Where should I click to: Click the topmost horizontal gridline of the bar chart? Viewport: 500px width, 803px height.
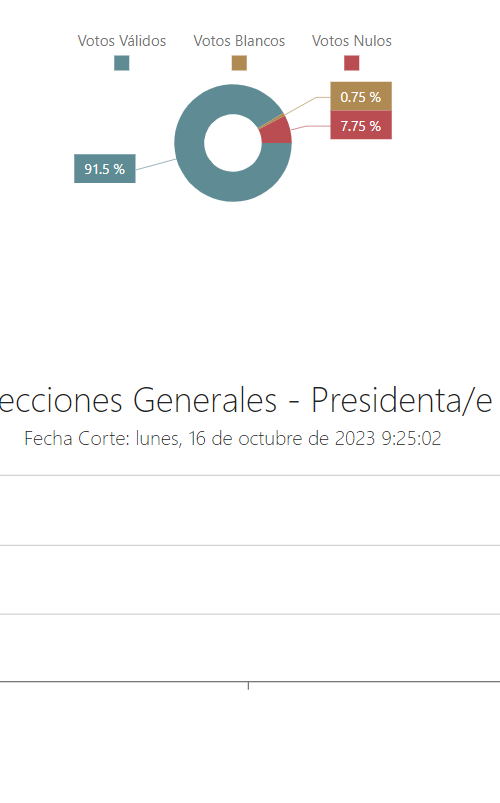tap(250, 476)
